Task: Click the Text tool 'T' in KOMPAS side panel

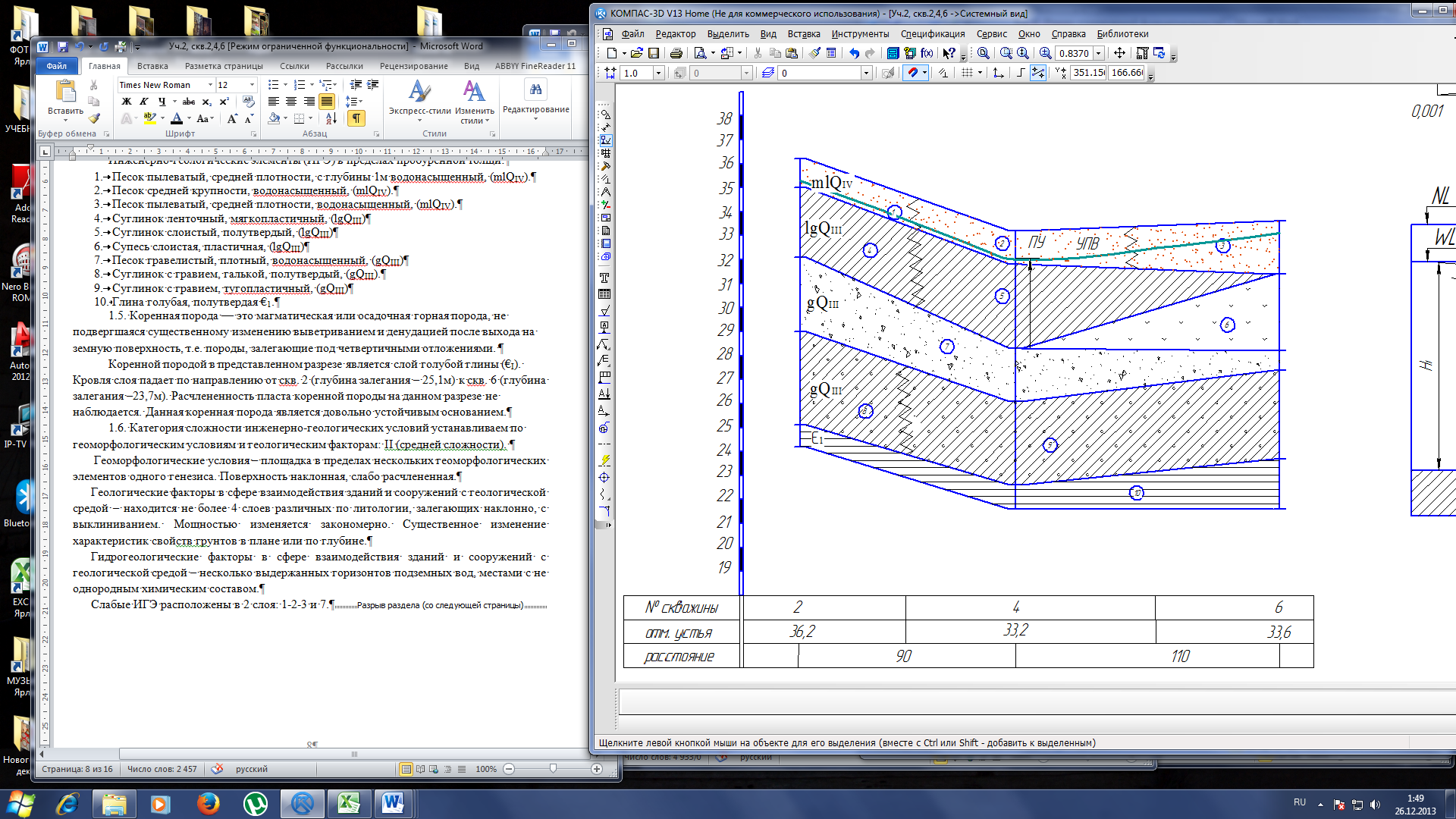Action: (604, 278)
